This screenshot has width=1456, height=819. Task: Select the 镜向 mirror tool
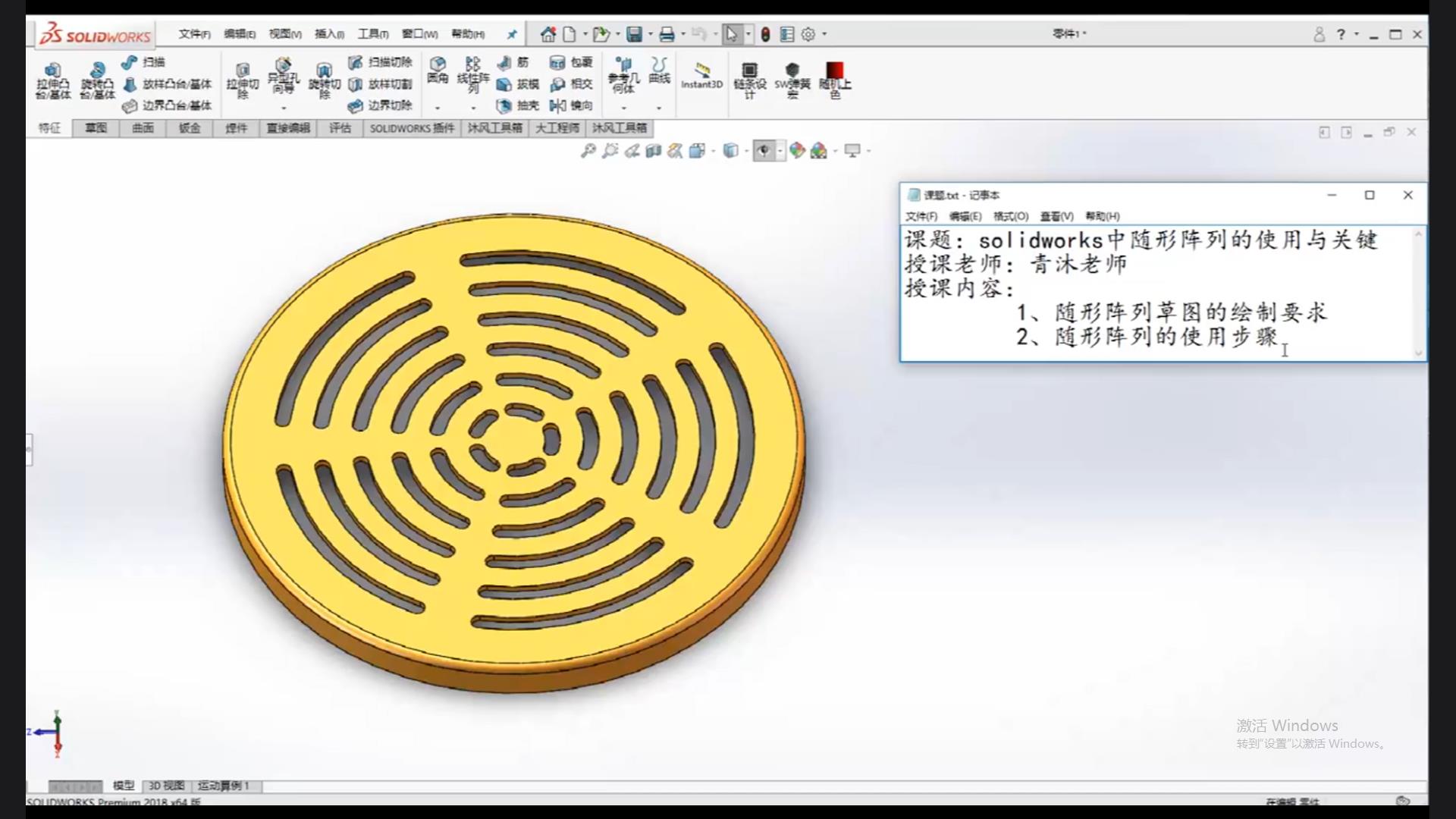(571, 105)
